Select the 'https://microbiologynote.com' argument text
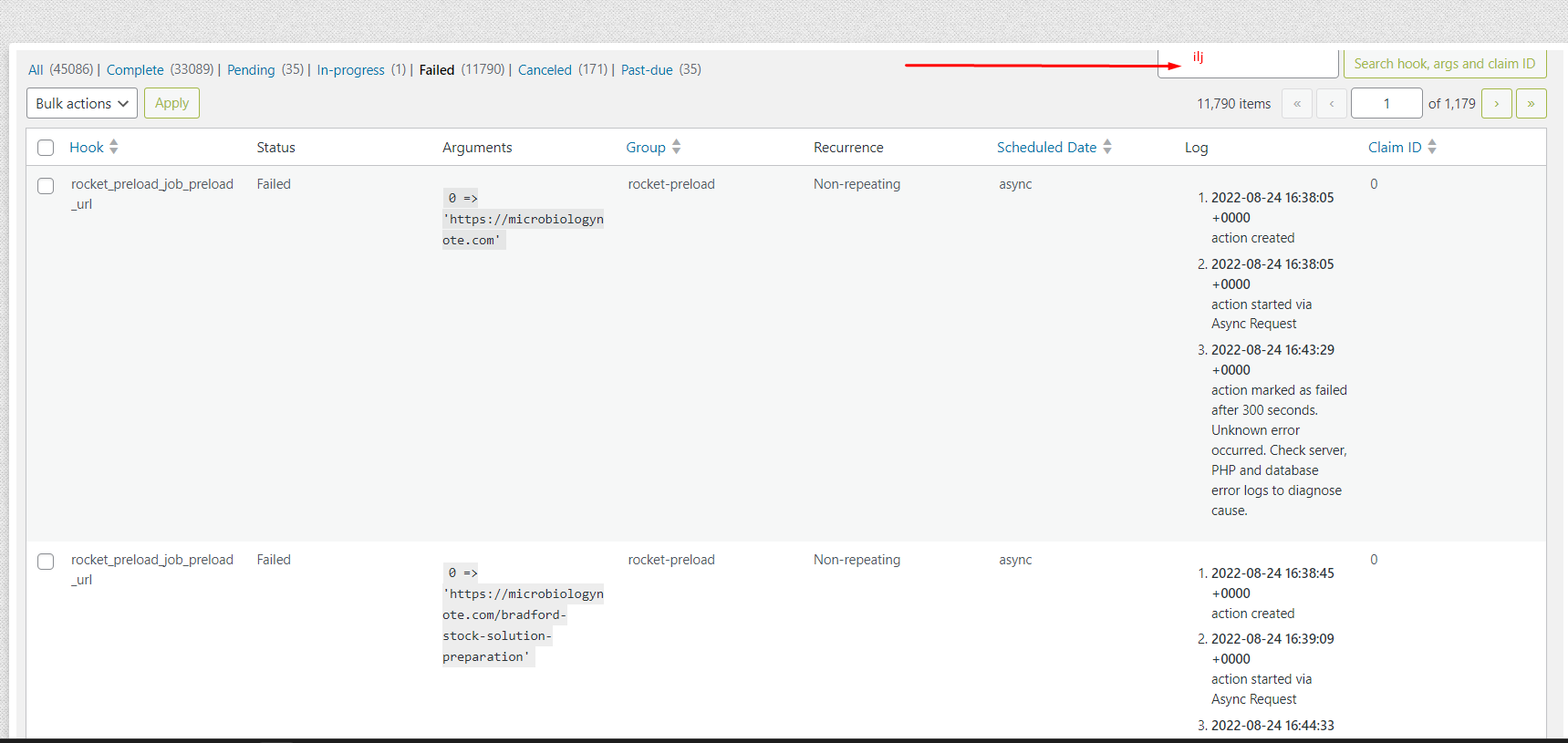The width and height of the screenshot is (1568, 743). [x=523, y=230]
